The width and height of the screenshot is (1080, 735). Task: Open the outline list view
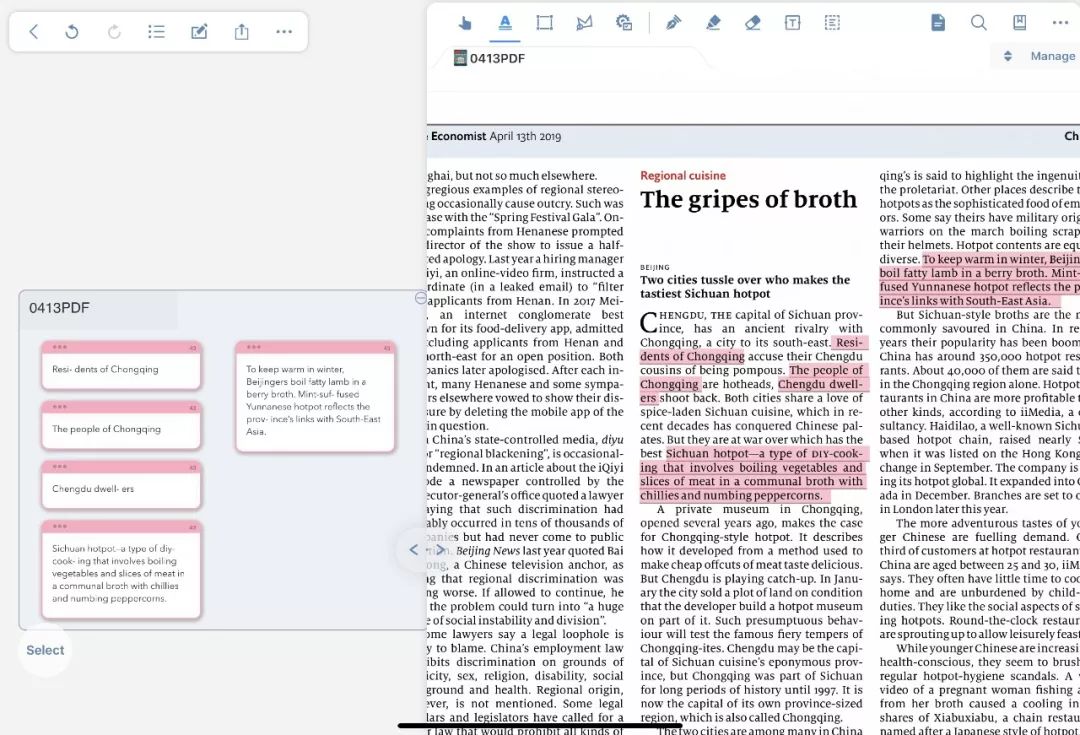coord(156,32)
